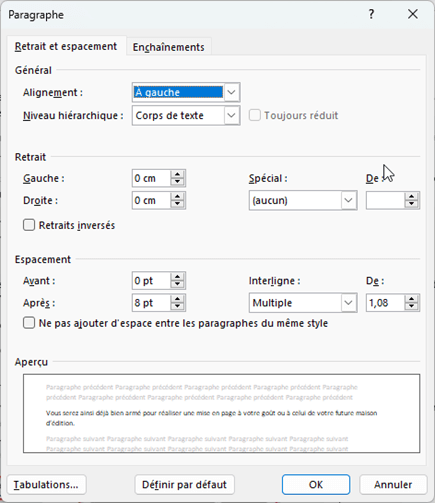Decrease the Interligne De value with down arrow
This screenshot has height=503, width=435.
412,307
